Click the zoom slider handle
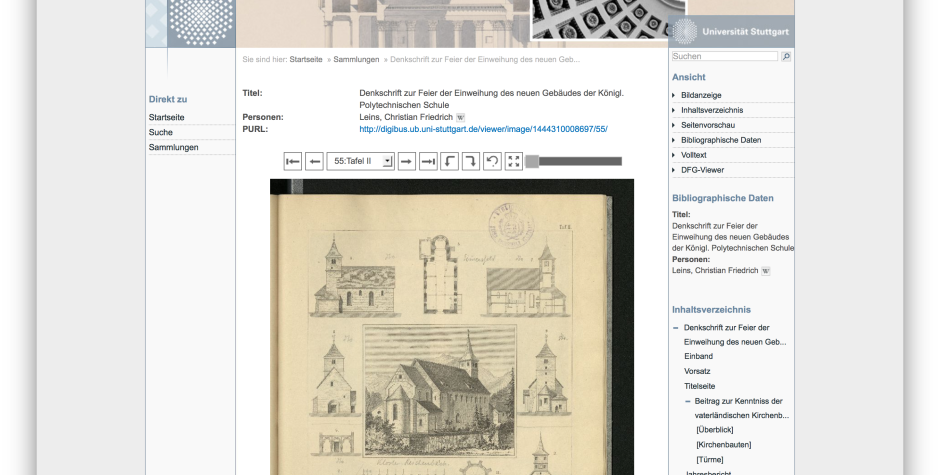Image resolution: width=940 pixels, height=475 pixels. coord(532,161)
